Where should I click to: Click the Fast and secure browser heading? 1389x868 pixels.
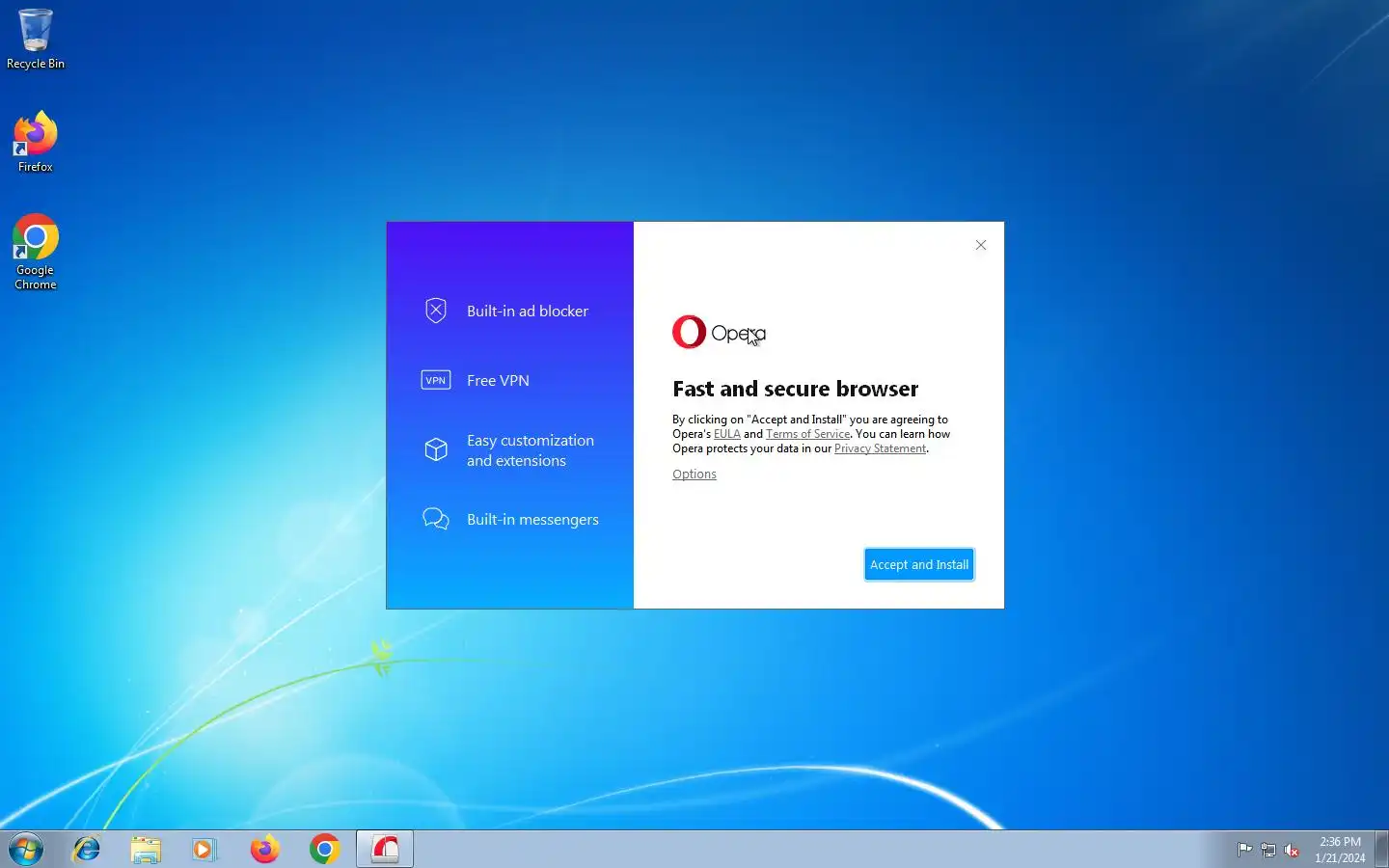click(796, 389)
